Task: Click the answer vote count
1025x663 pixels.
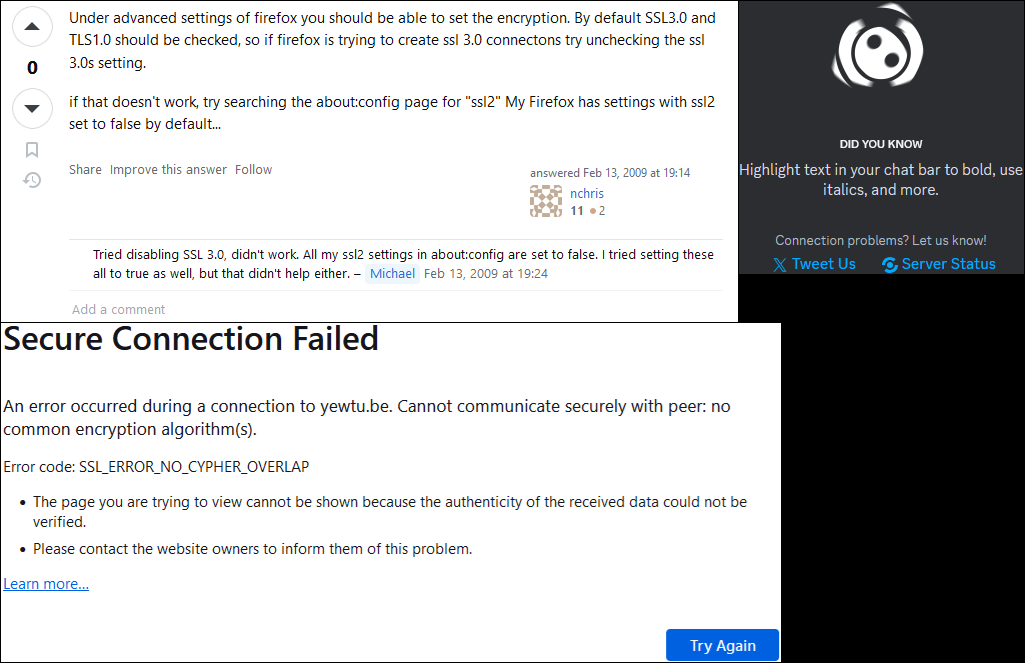Action: (x=32, y=68)
